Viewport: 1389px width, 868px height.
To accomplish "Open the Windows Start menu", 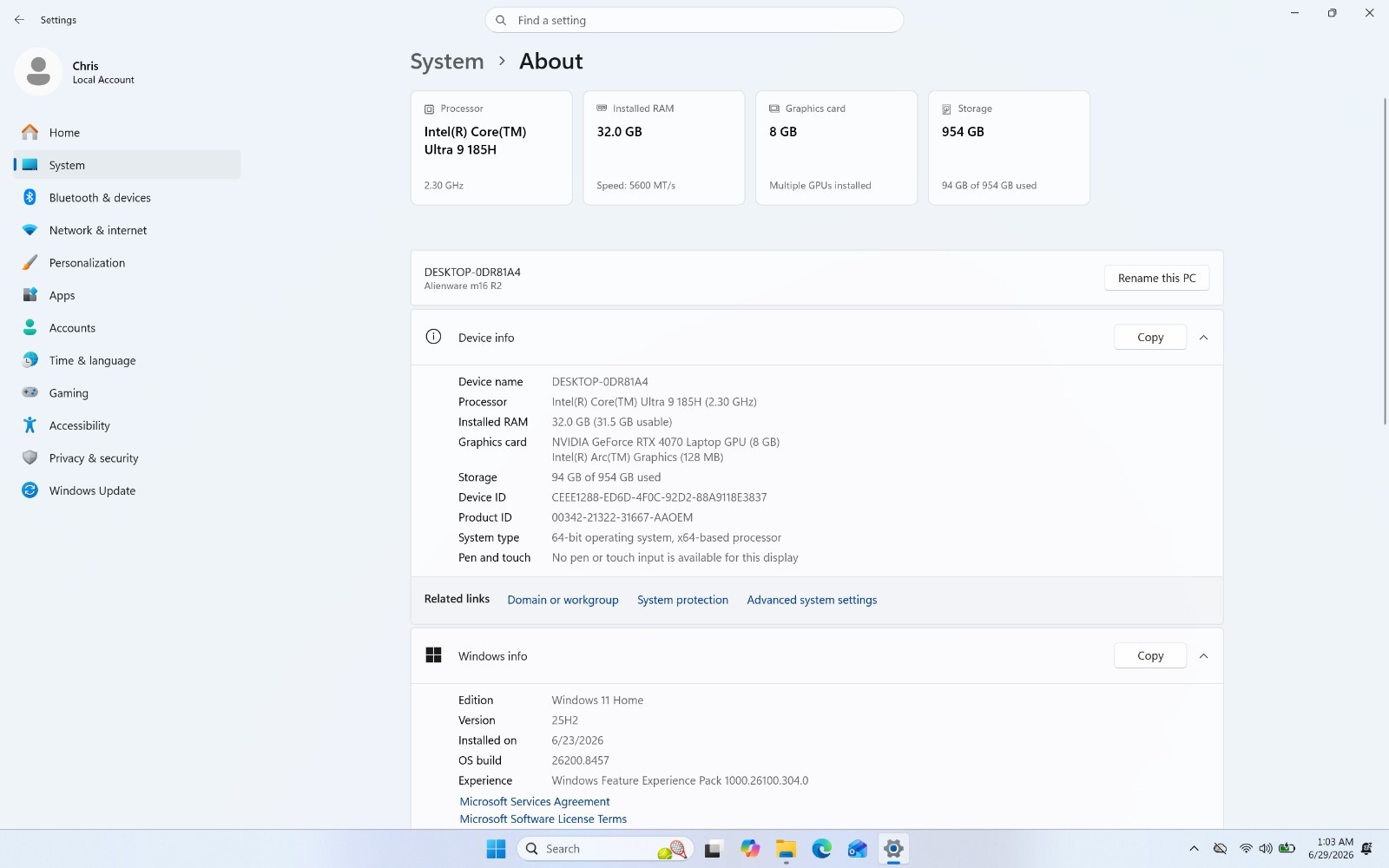I will pos(496,849).
